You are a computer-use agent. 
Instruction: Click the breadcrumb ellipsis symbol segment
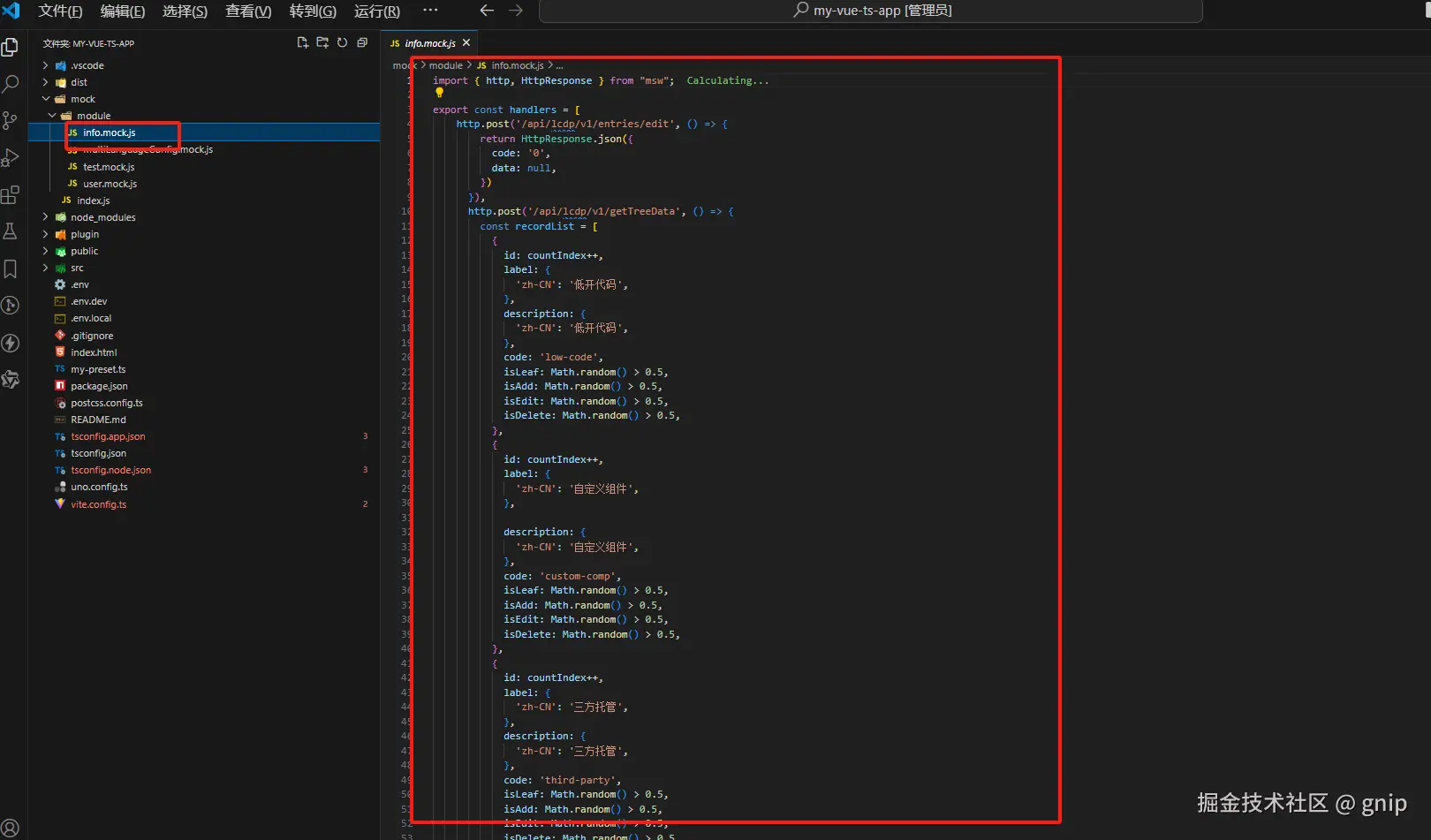click(559, 65)
